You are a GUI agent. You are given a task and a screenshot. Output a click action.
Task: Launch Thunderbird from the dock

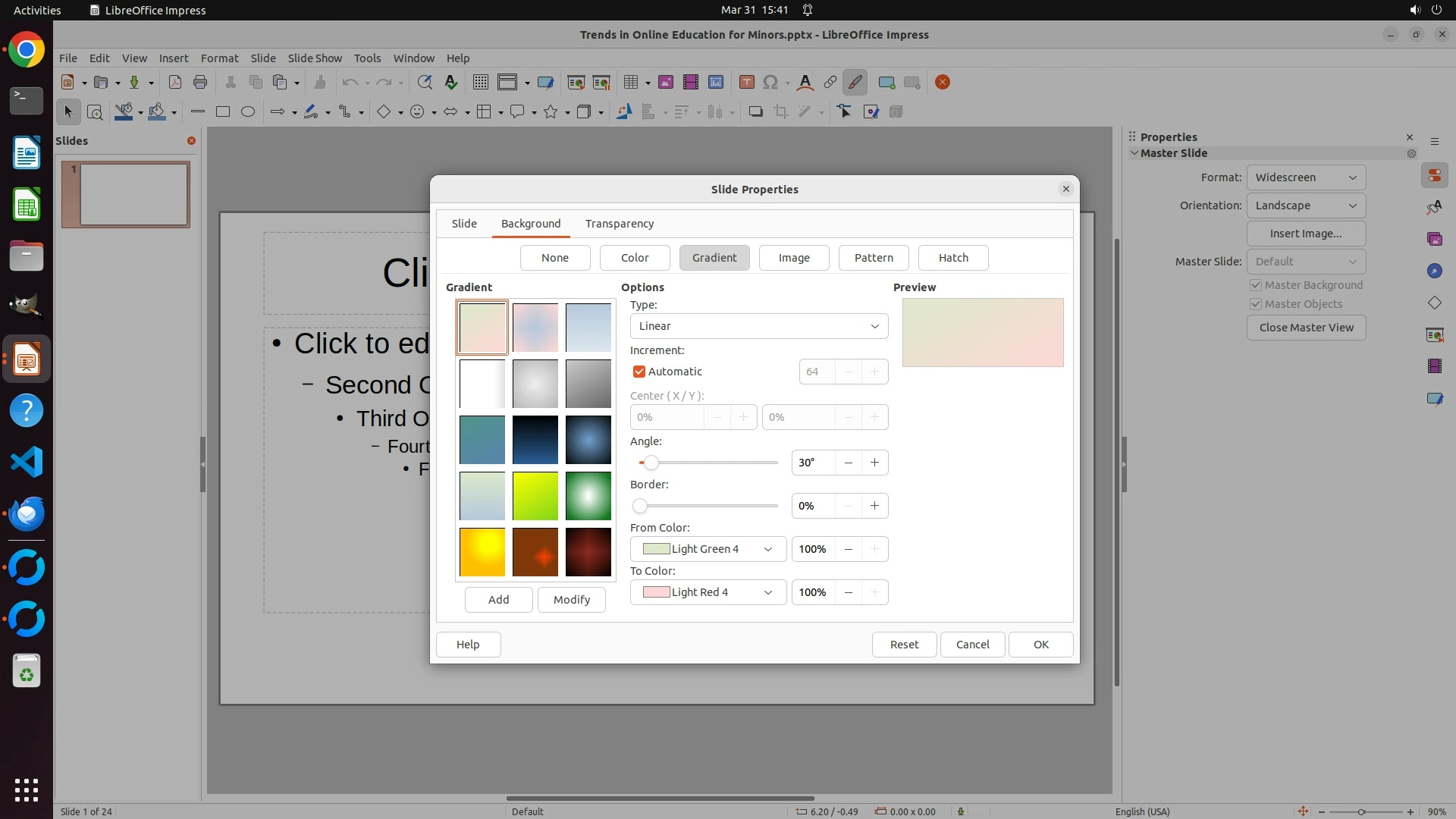[27, 513]
